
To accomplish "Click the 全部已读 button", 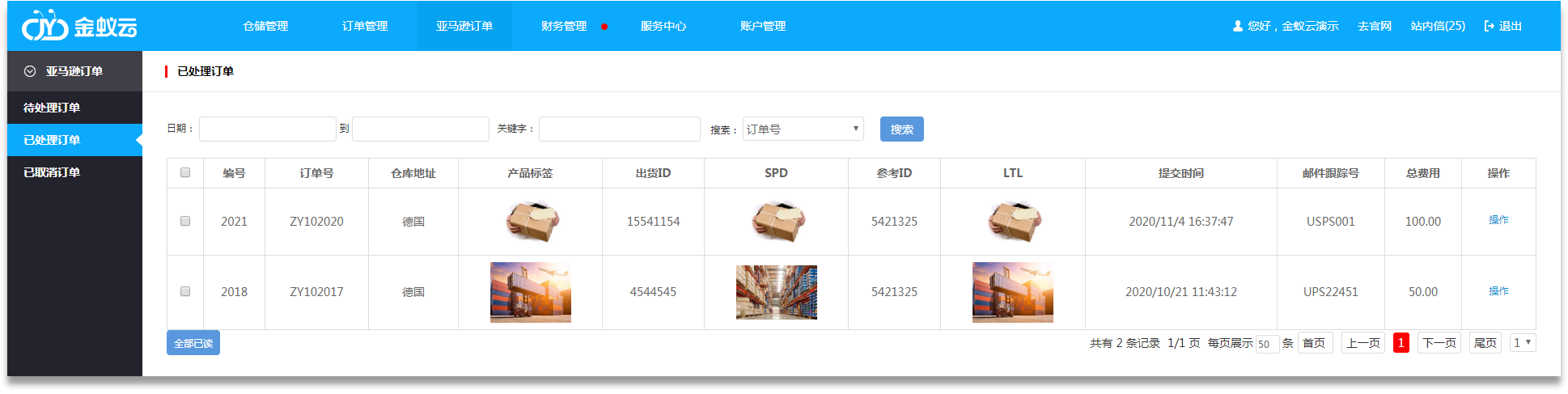I will (x=193, y=343).
